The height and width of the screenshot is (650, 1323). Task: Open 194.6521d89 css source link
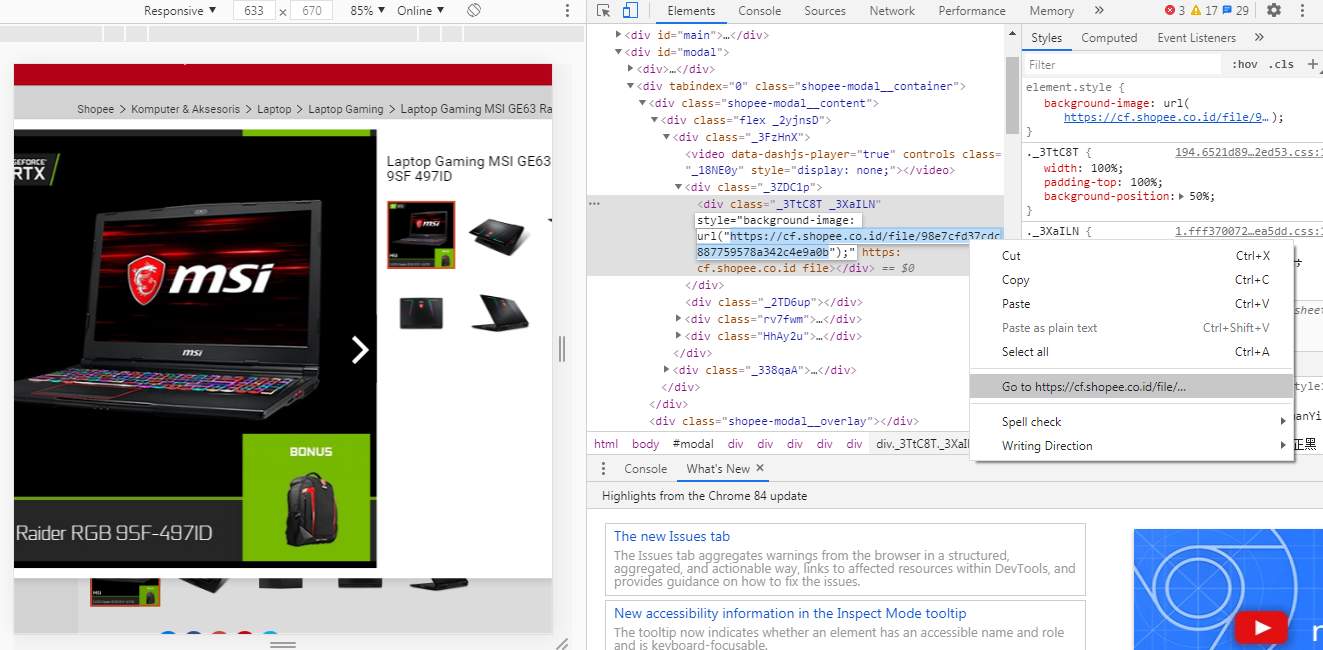pyautogui.click(x=1248, y=152)
